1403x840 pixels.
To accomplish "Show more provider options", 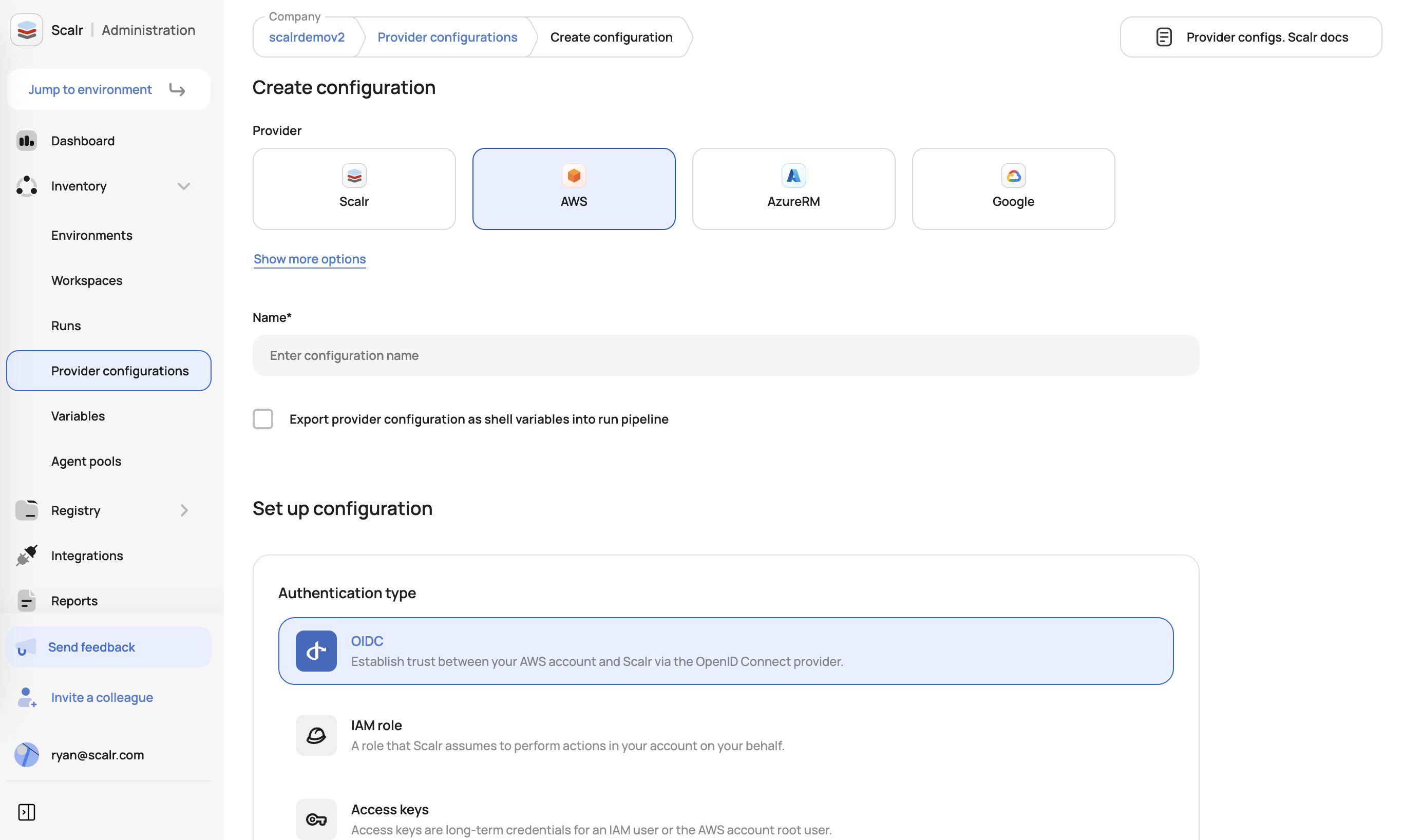I will click(x=310, y=259).
